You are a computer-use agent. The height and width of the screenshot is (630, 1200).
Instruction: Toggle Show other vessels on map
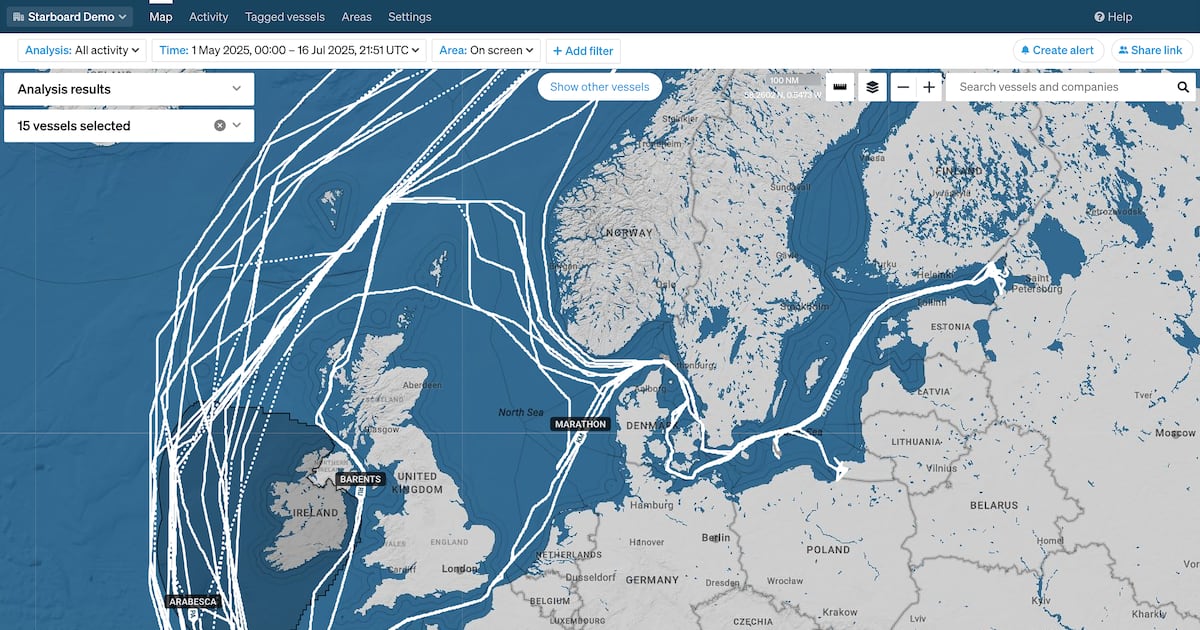click(599, 87)
